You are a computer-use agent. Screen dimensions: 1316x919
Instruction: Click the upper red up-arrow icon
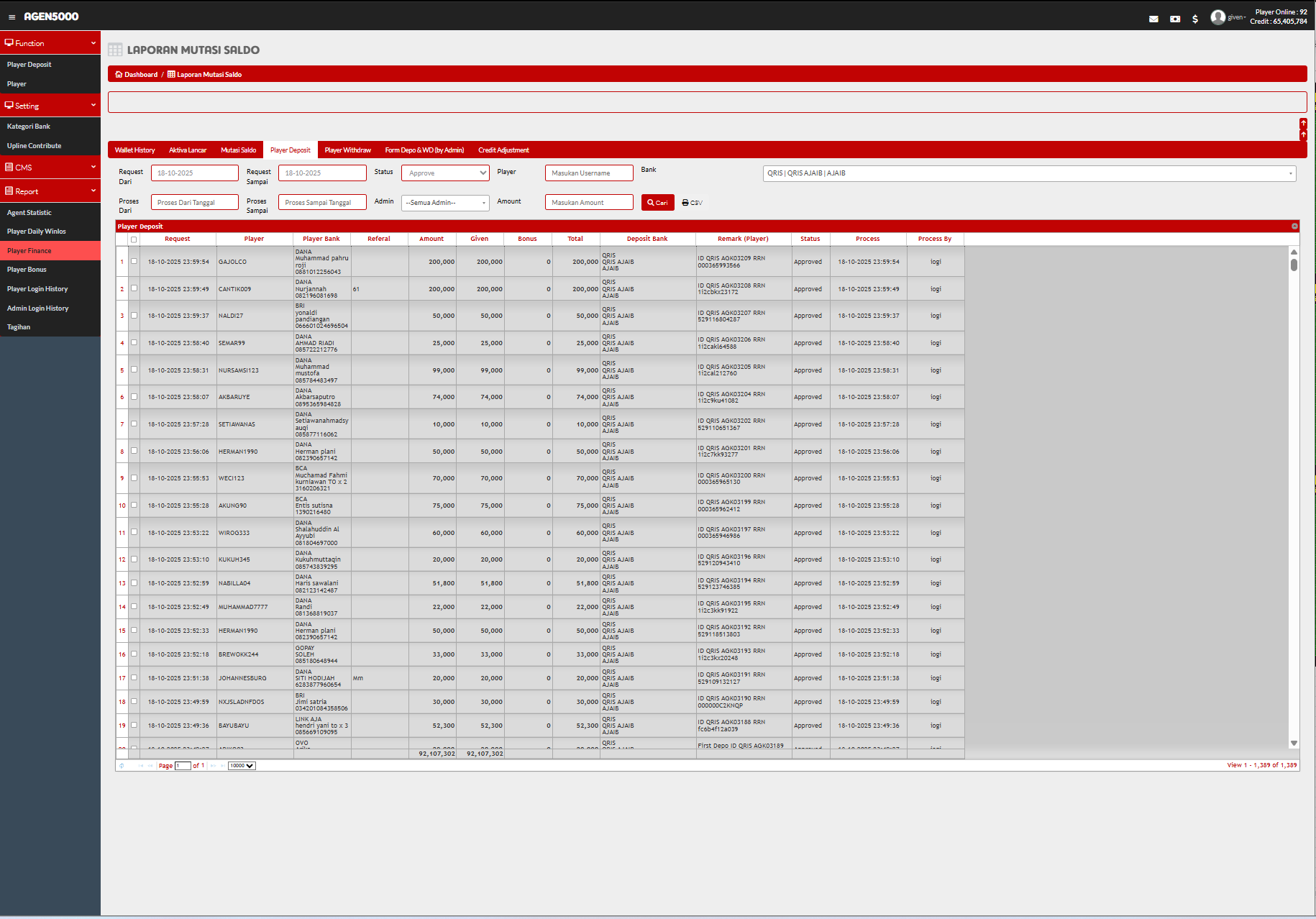point(1303,123)
